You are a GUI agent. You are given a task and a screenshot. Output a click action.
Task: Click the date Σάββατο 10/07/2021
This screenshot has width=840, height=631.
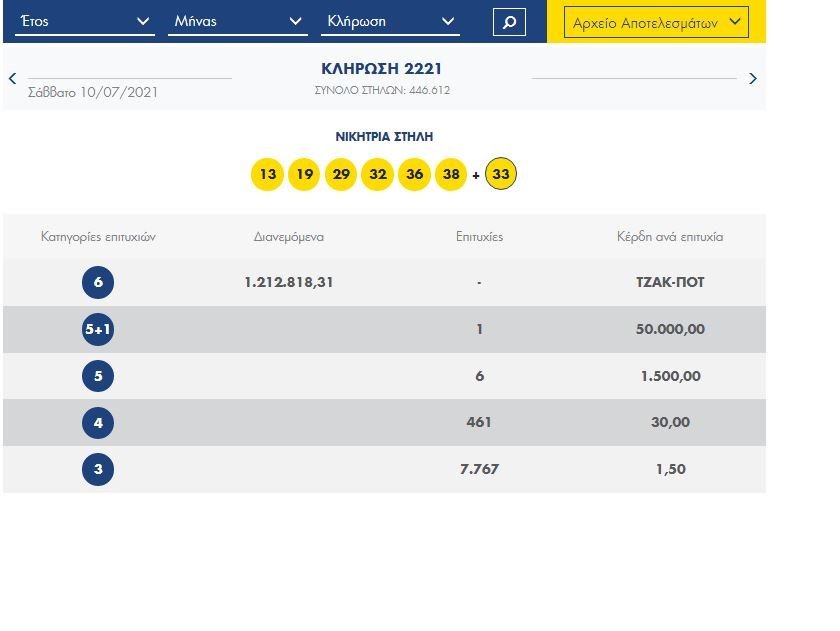click(93, 92)
